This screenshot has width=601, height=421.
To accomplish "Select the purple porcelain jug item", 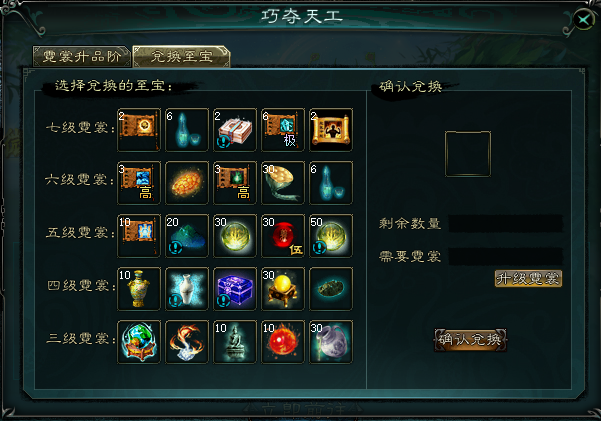I will [x=331, y=342].
